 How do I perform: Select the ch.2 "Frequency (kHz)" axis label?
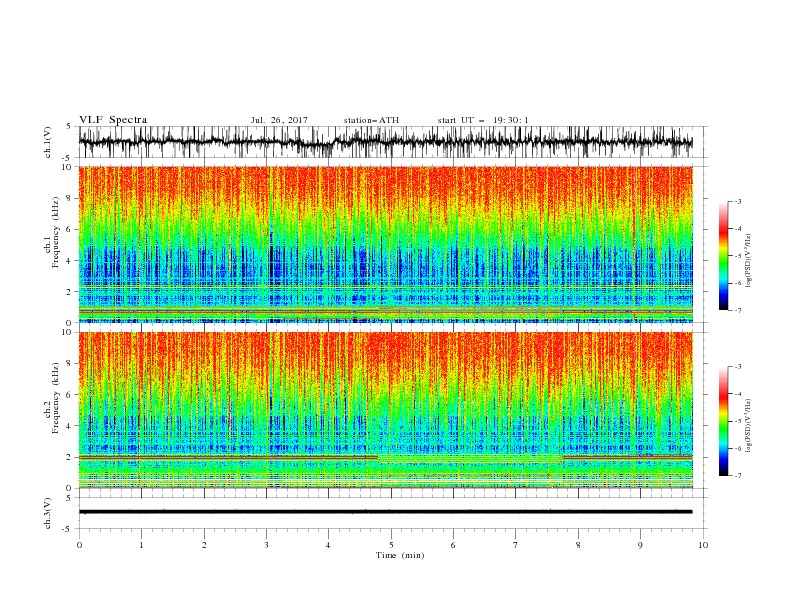(56, 398)
